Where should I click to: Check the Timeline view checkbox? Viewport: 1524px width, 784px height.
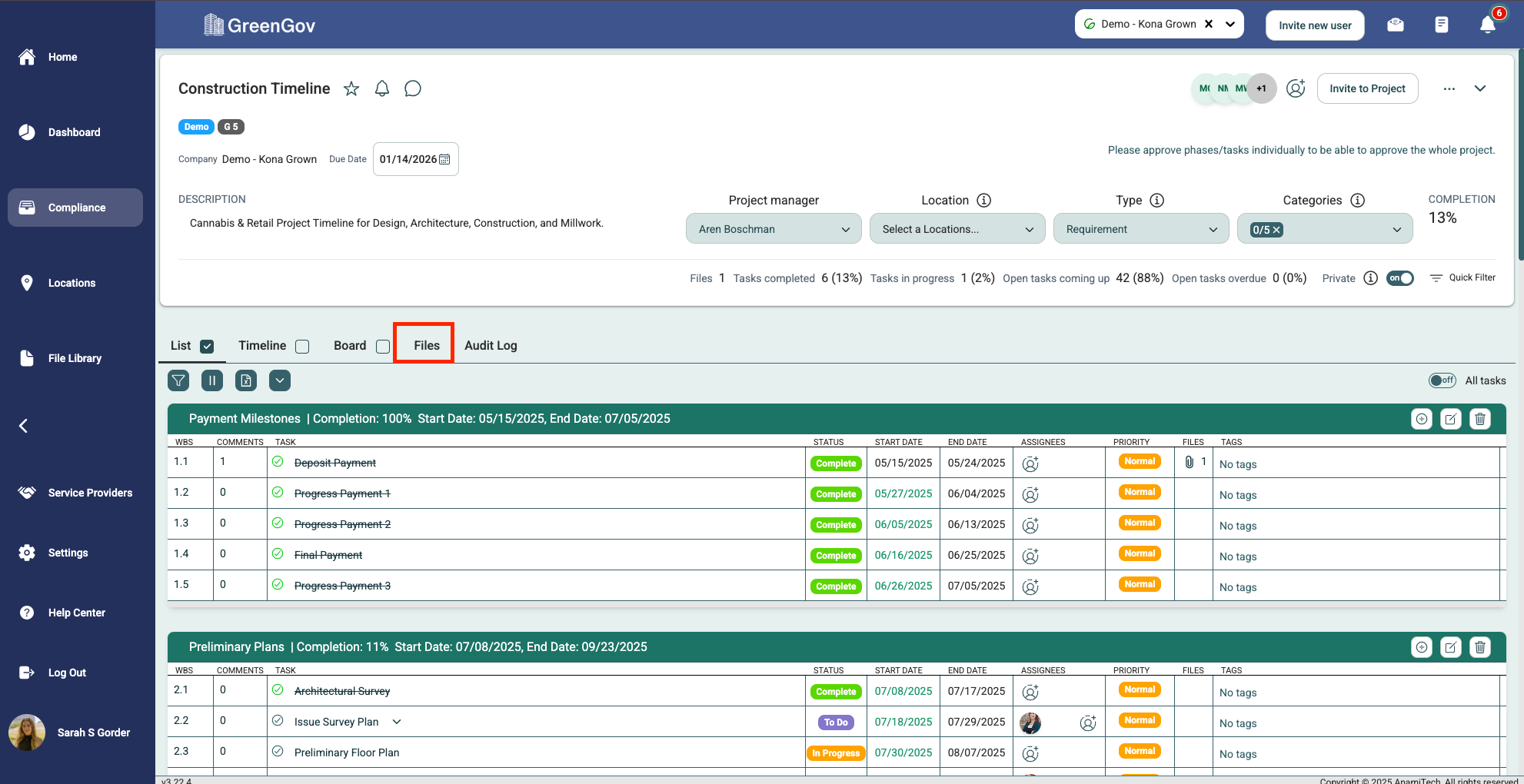pyautogui.click(x=303, y=347)
